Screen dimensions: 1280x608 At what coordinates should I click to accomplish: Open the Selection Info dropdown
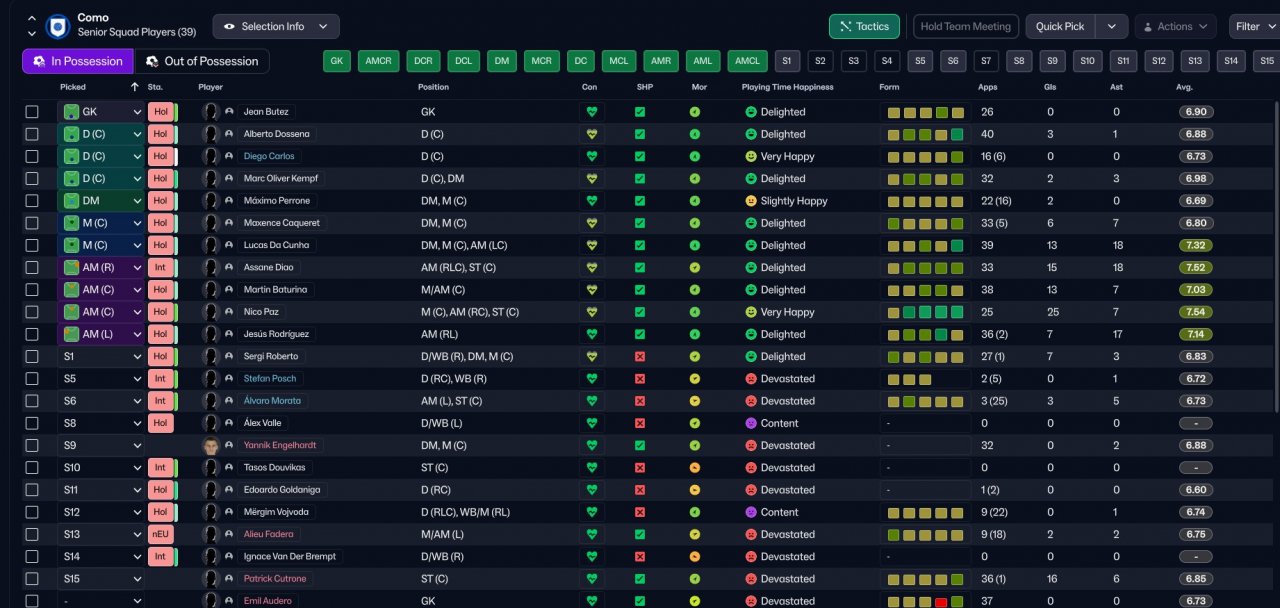[x=276, y=27]
